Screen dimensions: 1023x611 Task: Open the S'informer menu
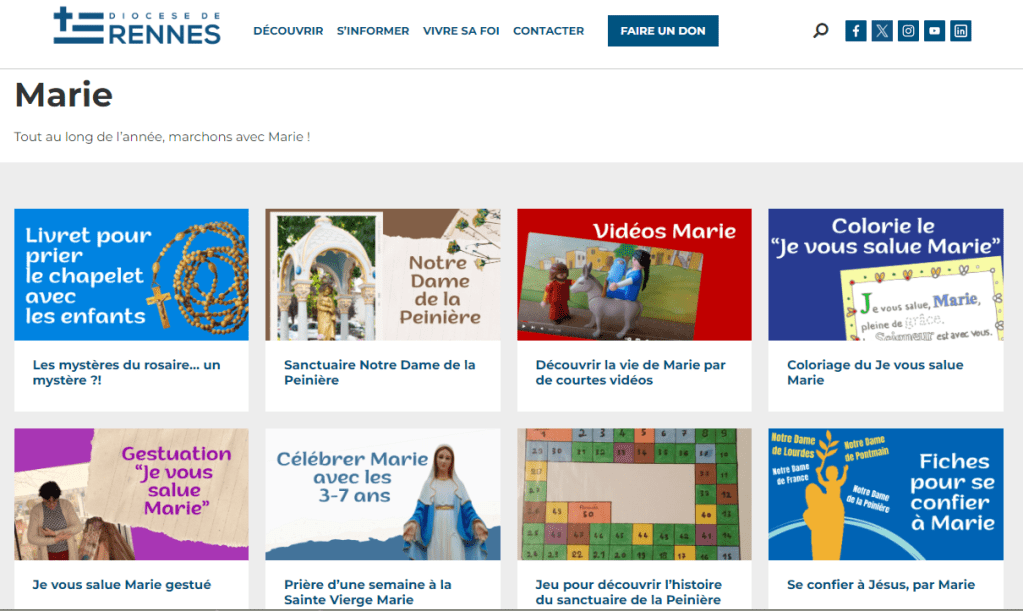373,31
